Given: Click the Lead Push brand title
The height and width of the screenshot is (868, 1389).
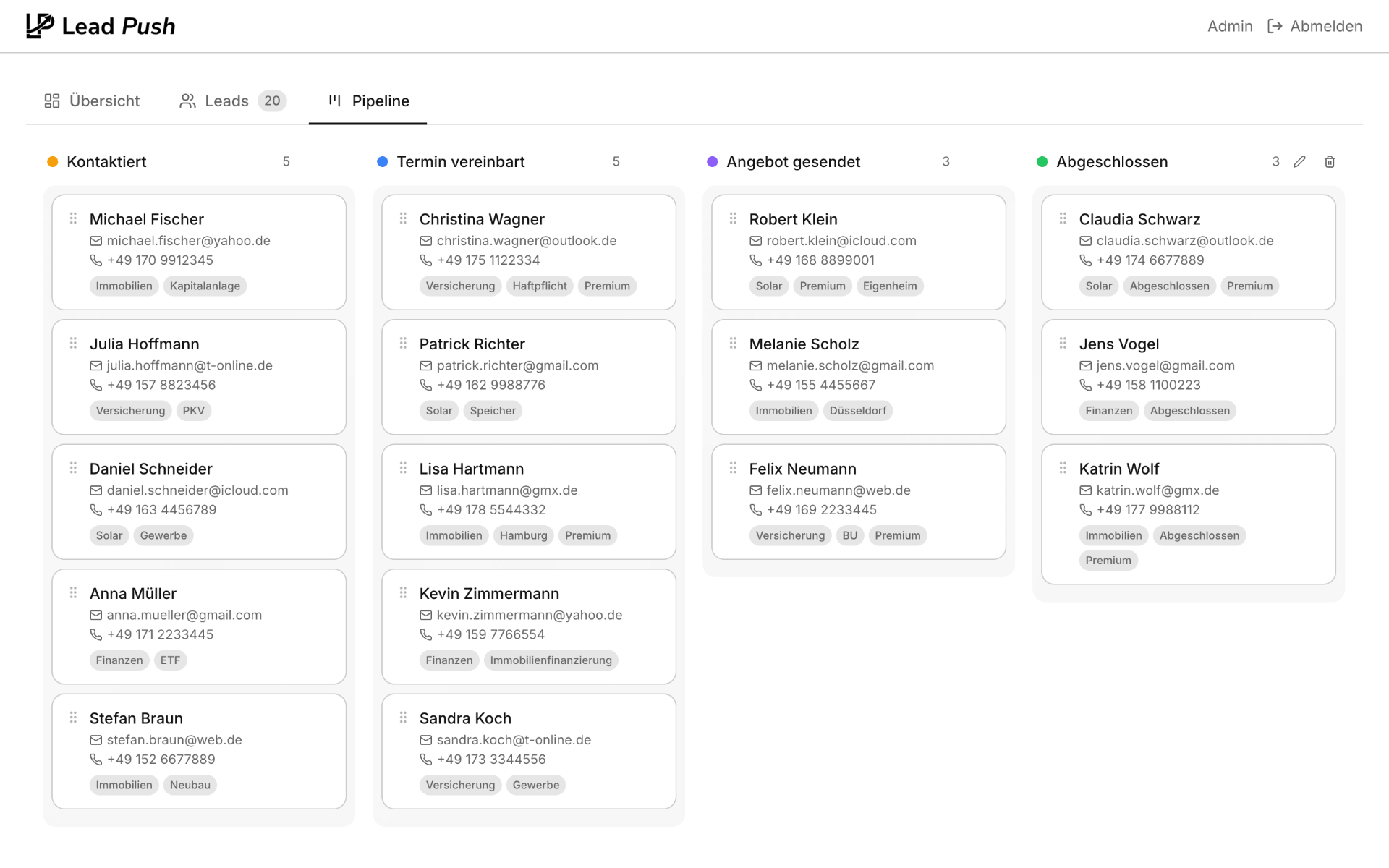Looking at the screenshot, I should pyautogui.click(x=119, y=26).
